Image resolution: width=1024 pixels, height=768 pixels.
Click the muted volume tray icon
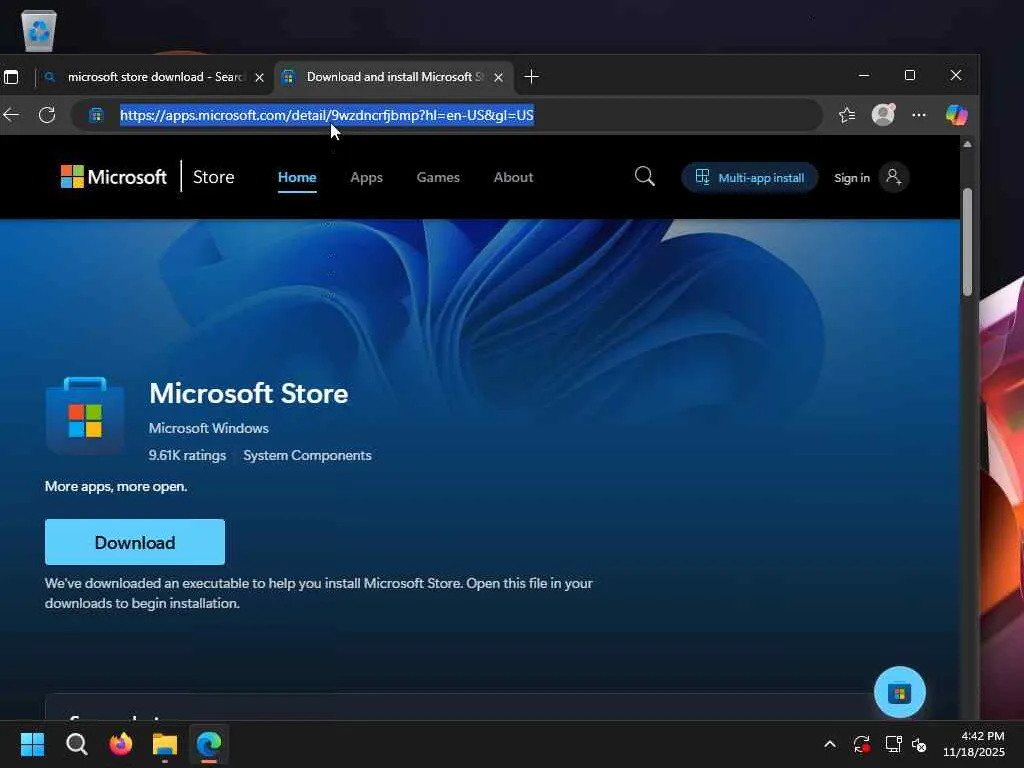point(920,744)
